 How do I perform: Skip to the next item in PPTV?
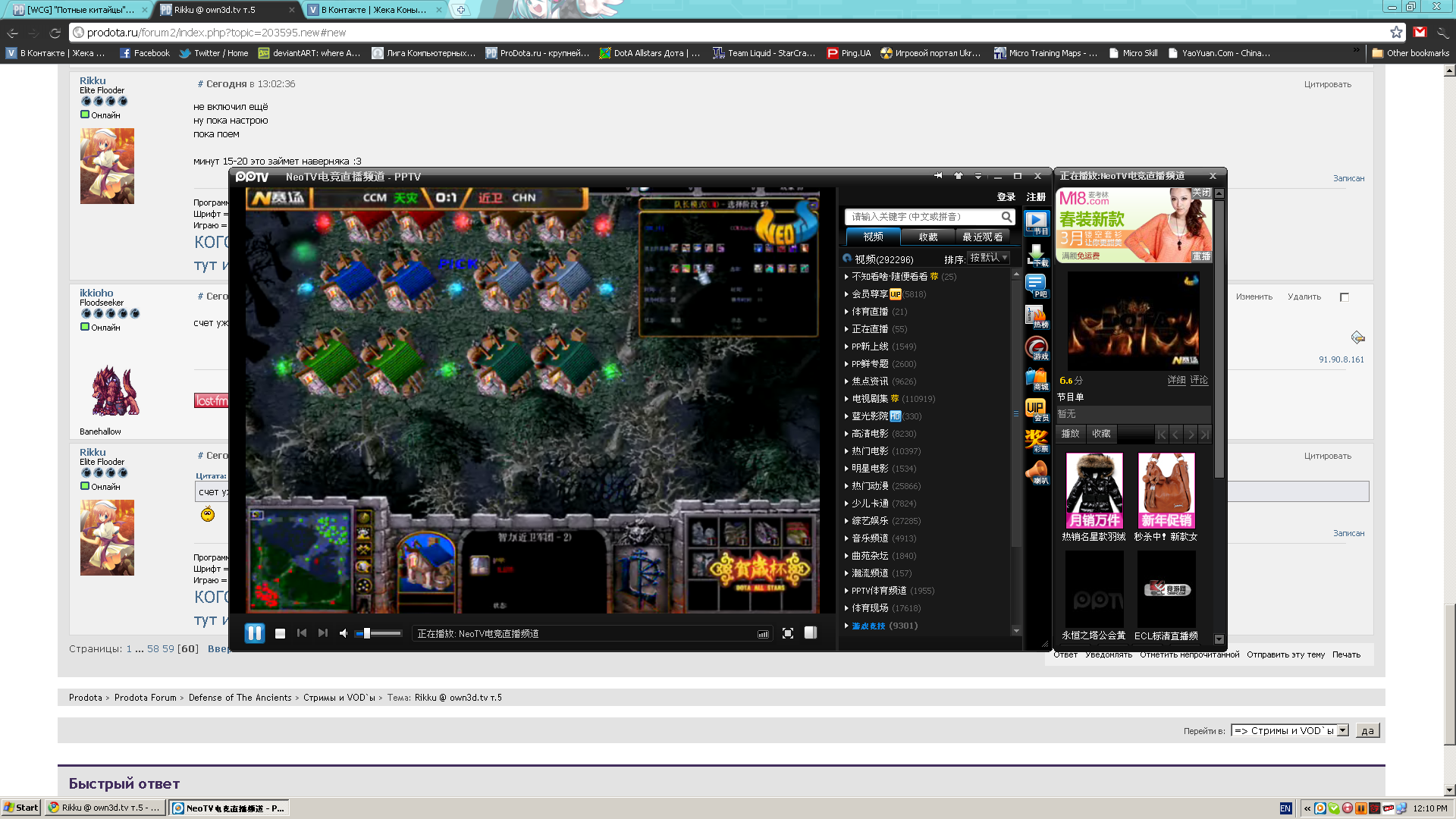pyautogui.click(x=323, y=633)
